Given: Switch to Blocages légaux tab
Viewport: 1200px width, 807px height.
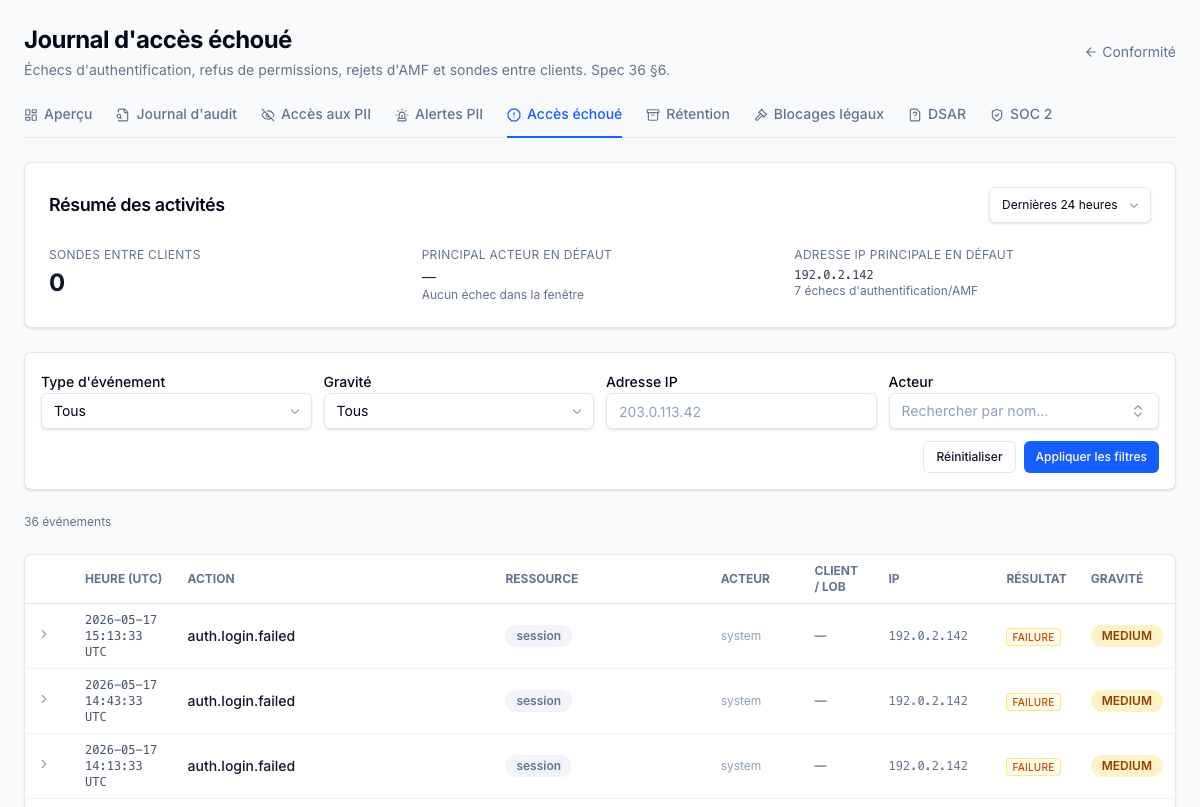Looking at the screenshot, I should [819, 114].
